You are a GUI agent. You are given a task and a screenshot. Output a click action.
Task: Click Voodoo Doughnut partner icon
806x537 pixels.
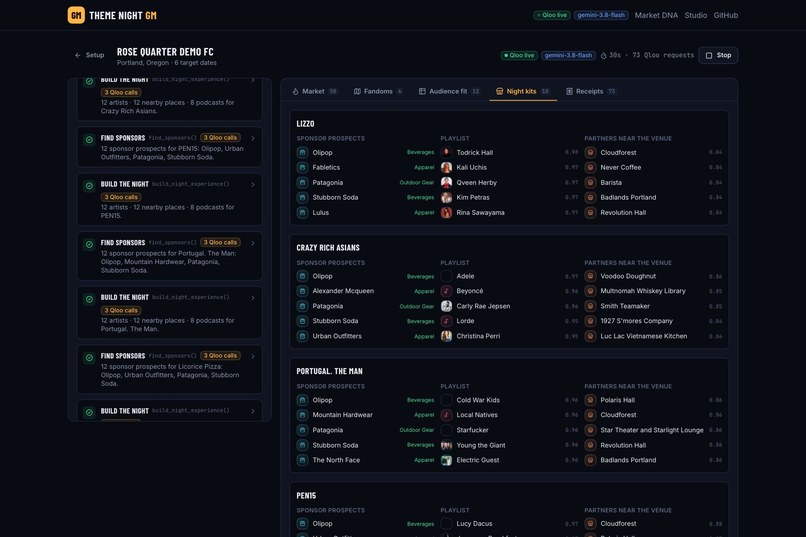click(x=590, y=276)
